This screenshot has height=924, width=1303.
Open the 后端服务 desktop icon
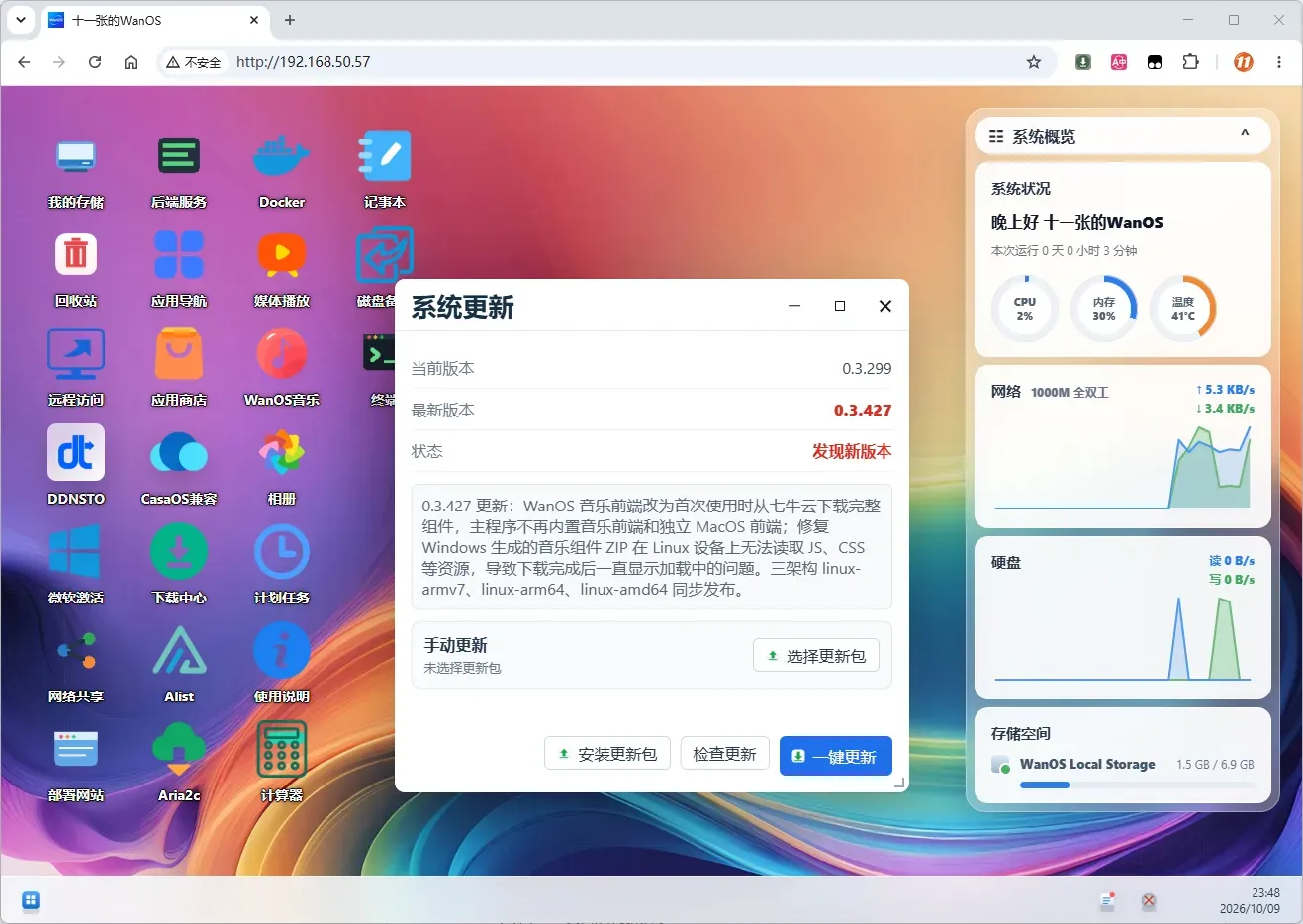179,156
